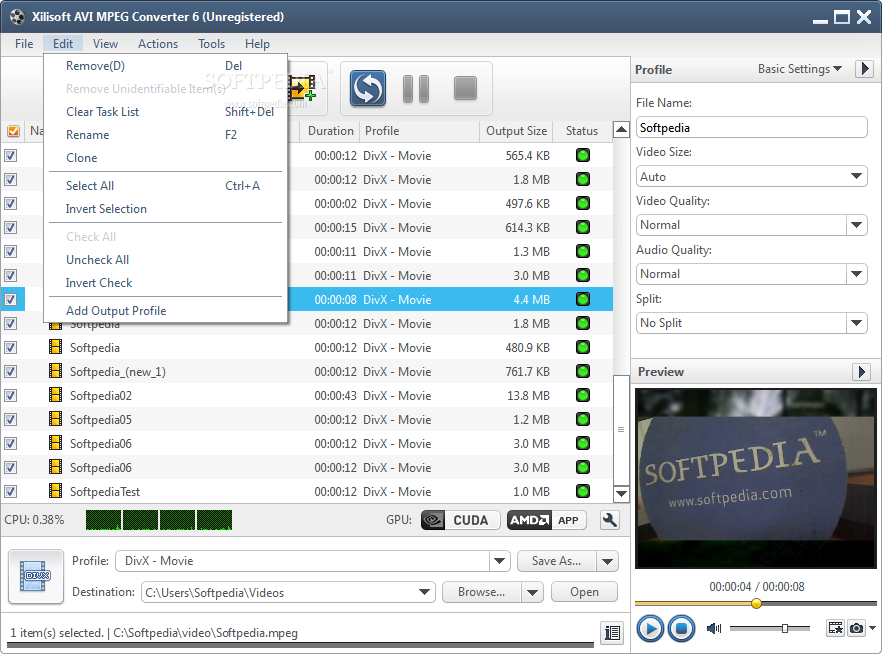
Task: Click the list scroll down arrow
Action: point(621,494)
